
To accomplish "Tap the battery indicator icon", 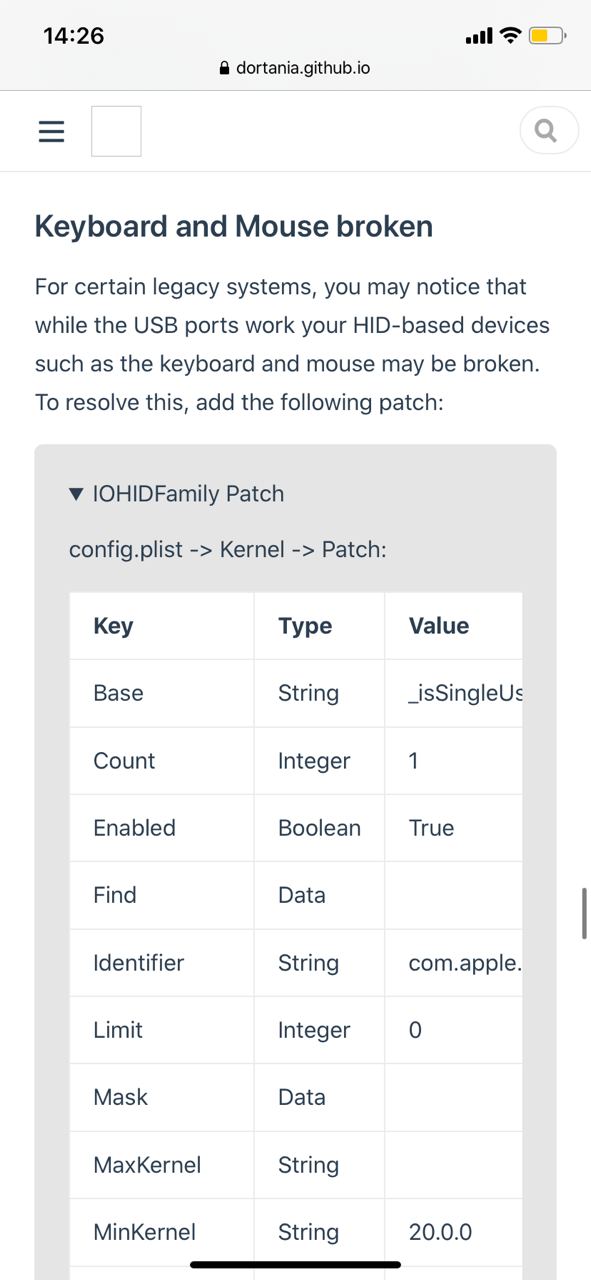I will 548,37.
